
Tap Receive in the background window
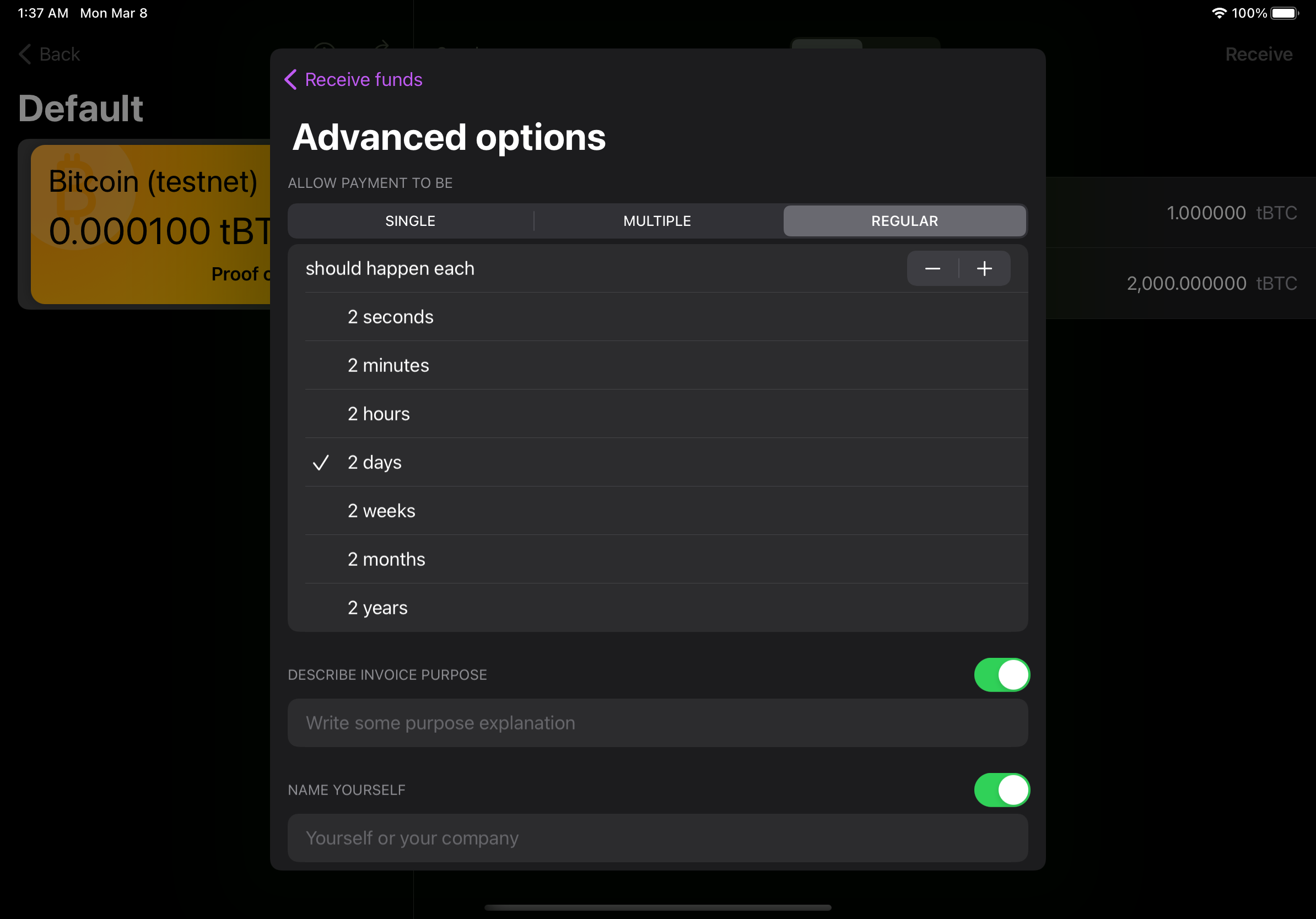[1258, 55]
